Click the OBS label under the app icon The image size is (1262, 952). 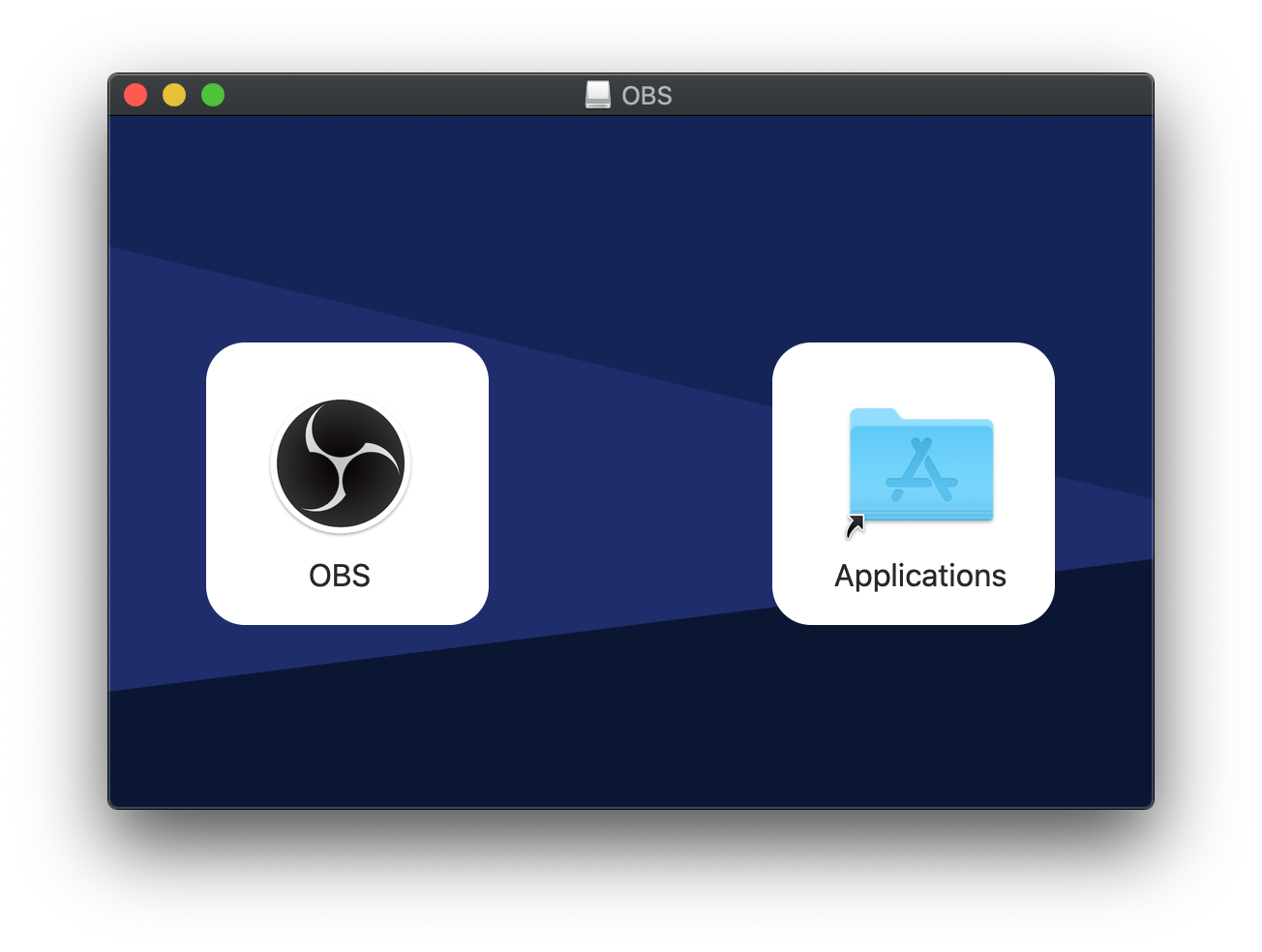[x=340, y=576]
